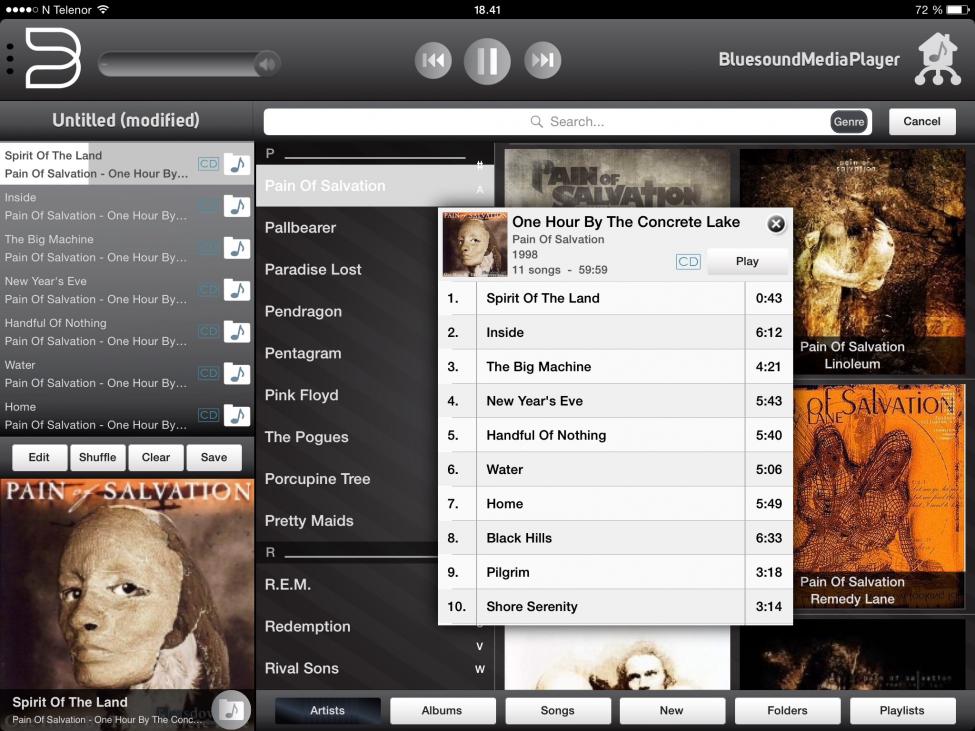This screenshot has width=975, height=731.
Task: Open music note menu for Spirit Of The Land queue row
Action: click(x=237, y=164)
